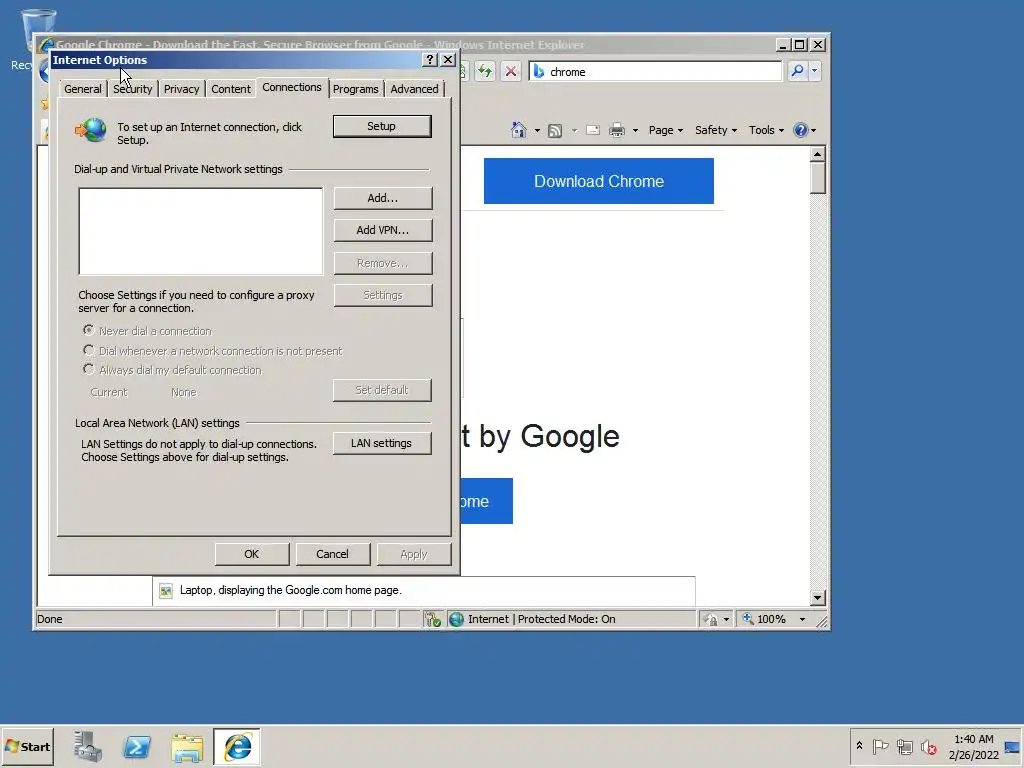Click the vertical scrollbar thumb in IE
Viewport: 1024px width, 768px height.
pos(818,178)
